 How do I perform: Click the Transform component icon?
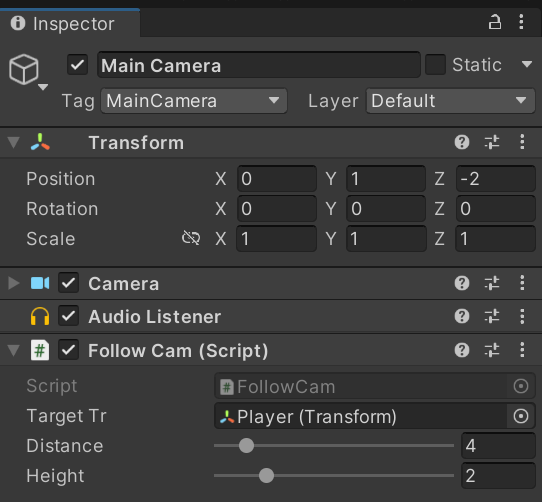pyautogui.click(x=40, y=142)
